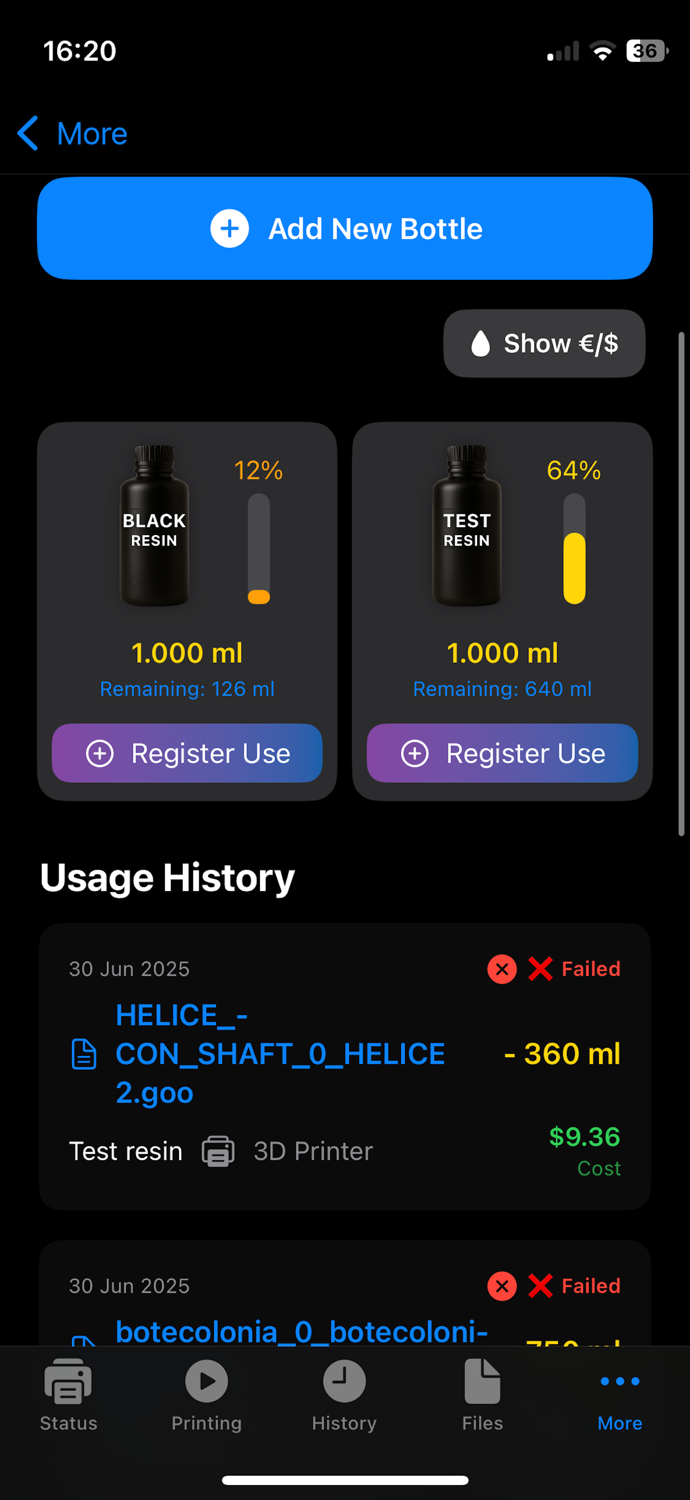Go back using the More chevron
The image size is (690, 1500).
coord(29,133)
